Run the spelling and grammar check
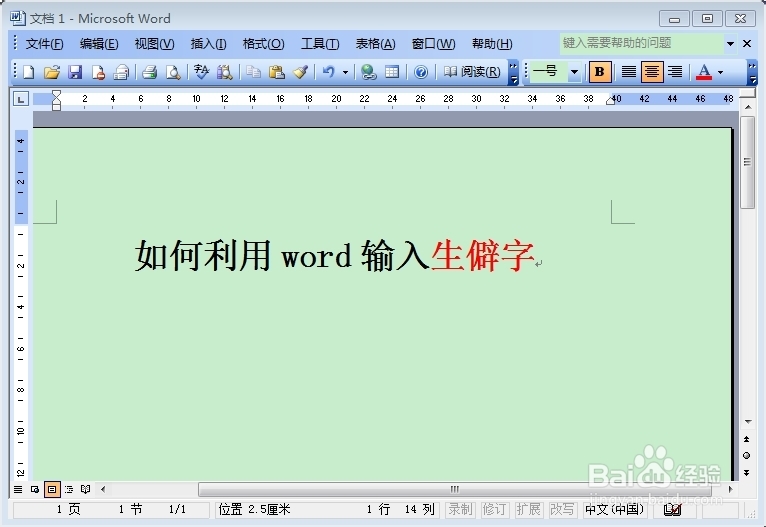766x527 pixels. click(201, 72)
